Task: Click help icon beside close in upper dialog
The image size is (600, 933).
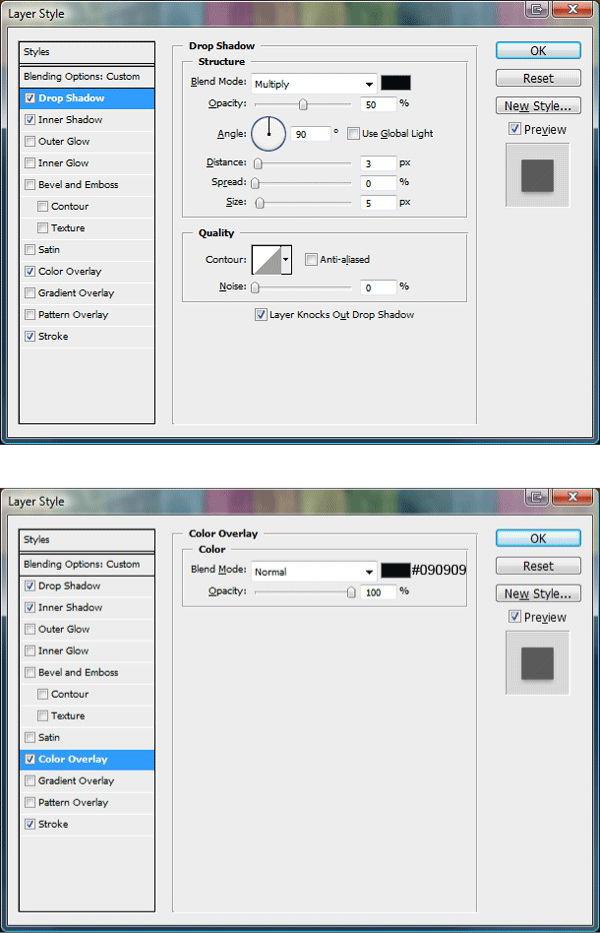Action: pos(538,10)
